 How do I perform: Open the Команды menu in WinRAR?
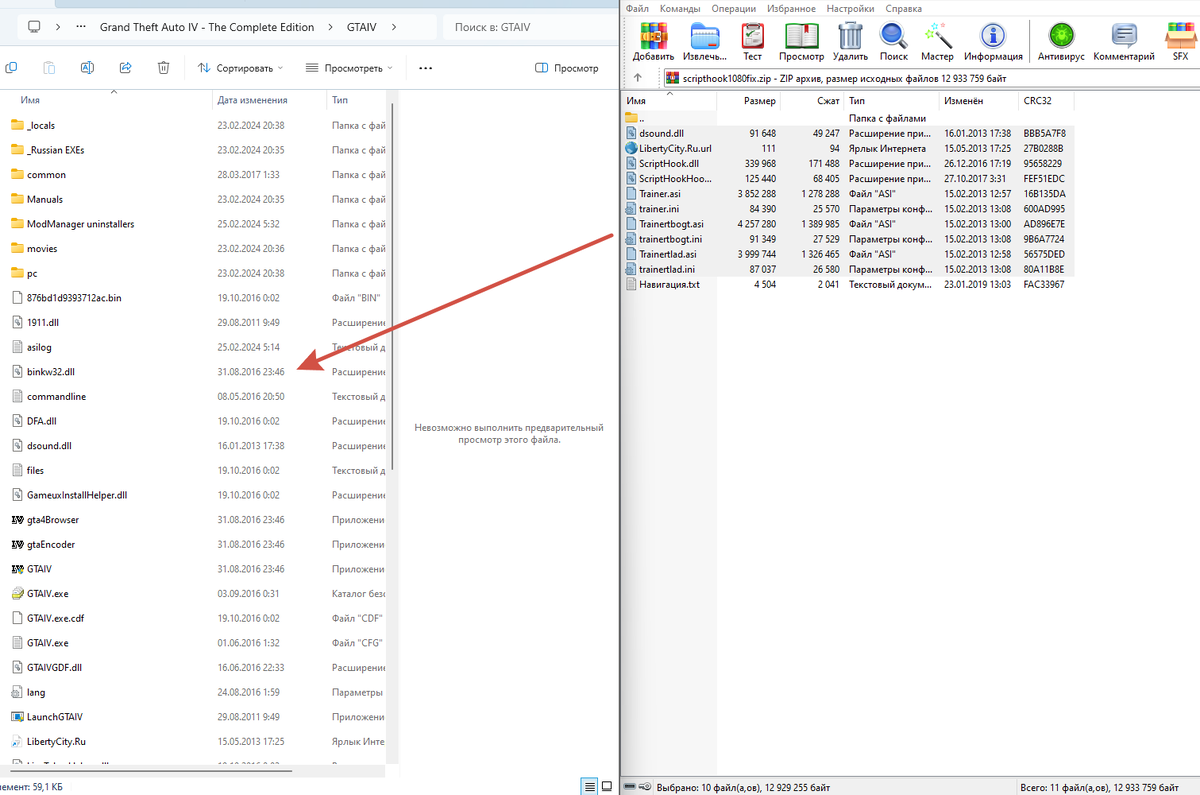pos(680,8)
